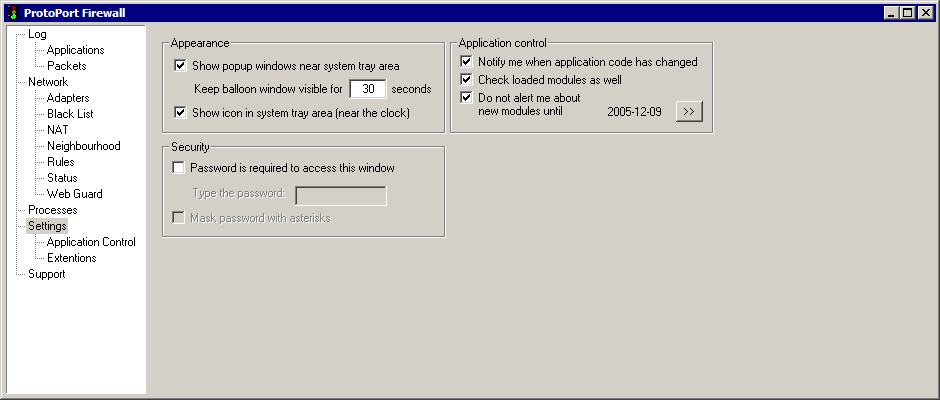Screen dimensions: 940x400
Task: Enable 'Password is required to access this window'
Action: click(179, 168)
